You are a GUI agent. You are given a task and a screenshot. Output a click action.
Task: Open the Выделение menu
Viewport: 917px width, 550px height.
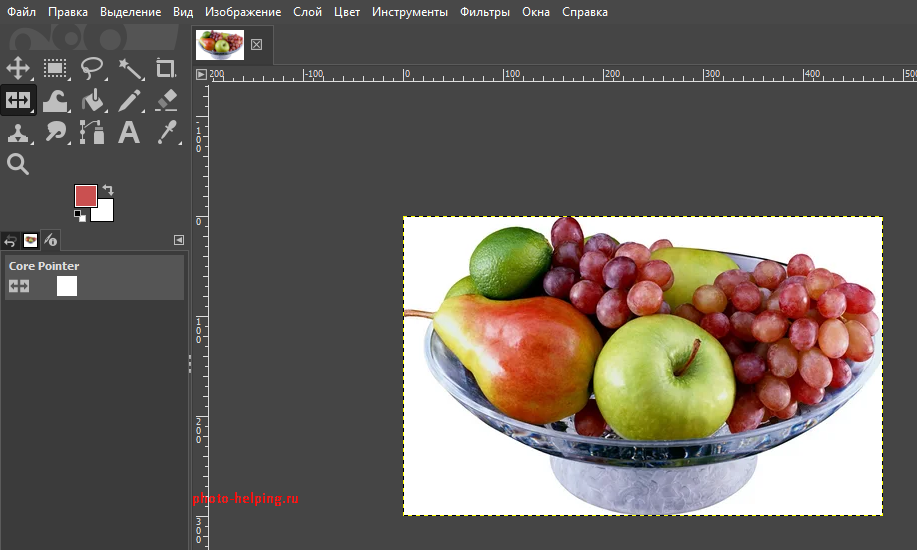point(130,12)
